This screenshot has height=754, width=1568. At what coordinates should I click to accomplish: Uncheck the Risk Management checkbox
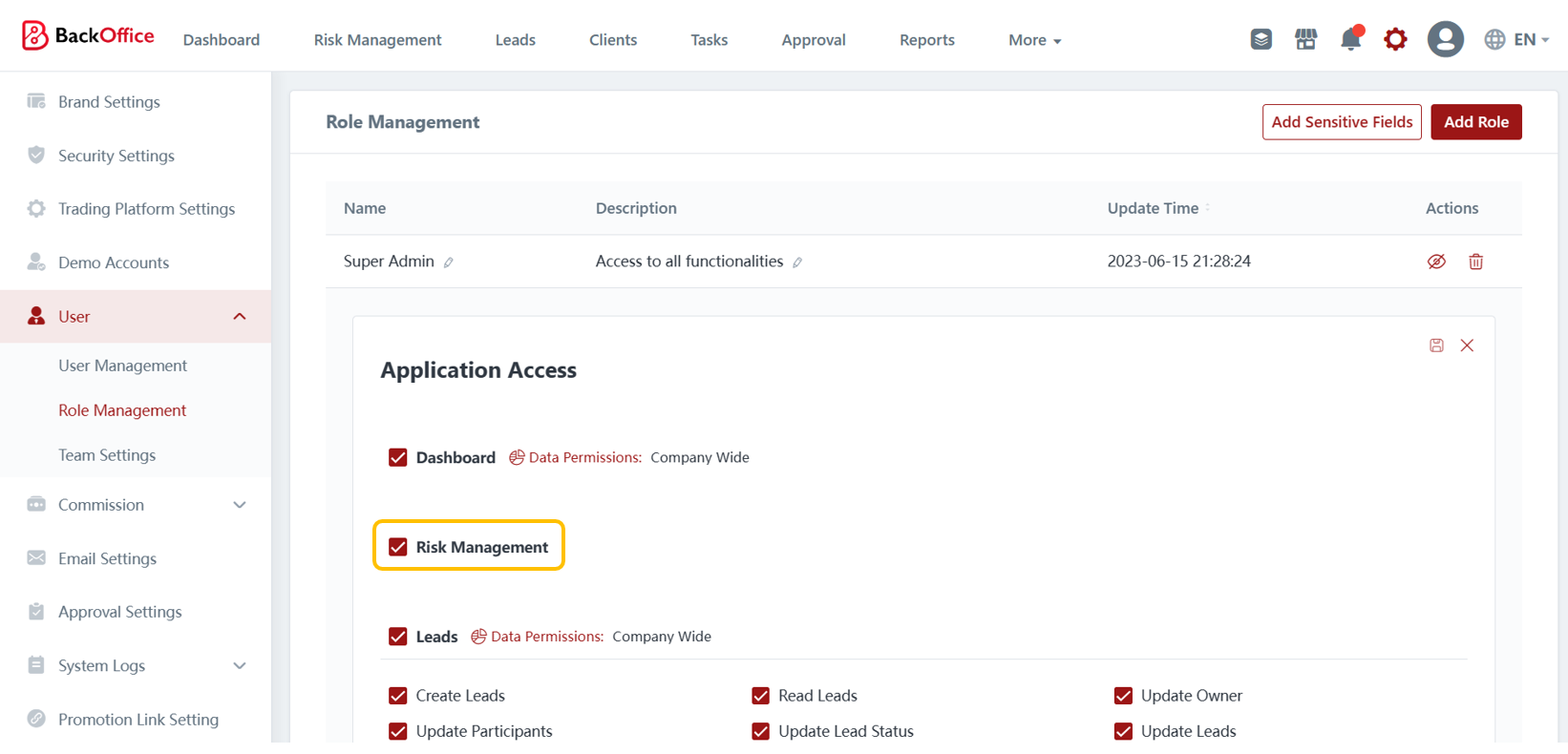pos(398,547)
